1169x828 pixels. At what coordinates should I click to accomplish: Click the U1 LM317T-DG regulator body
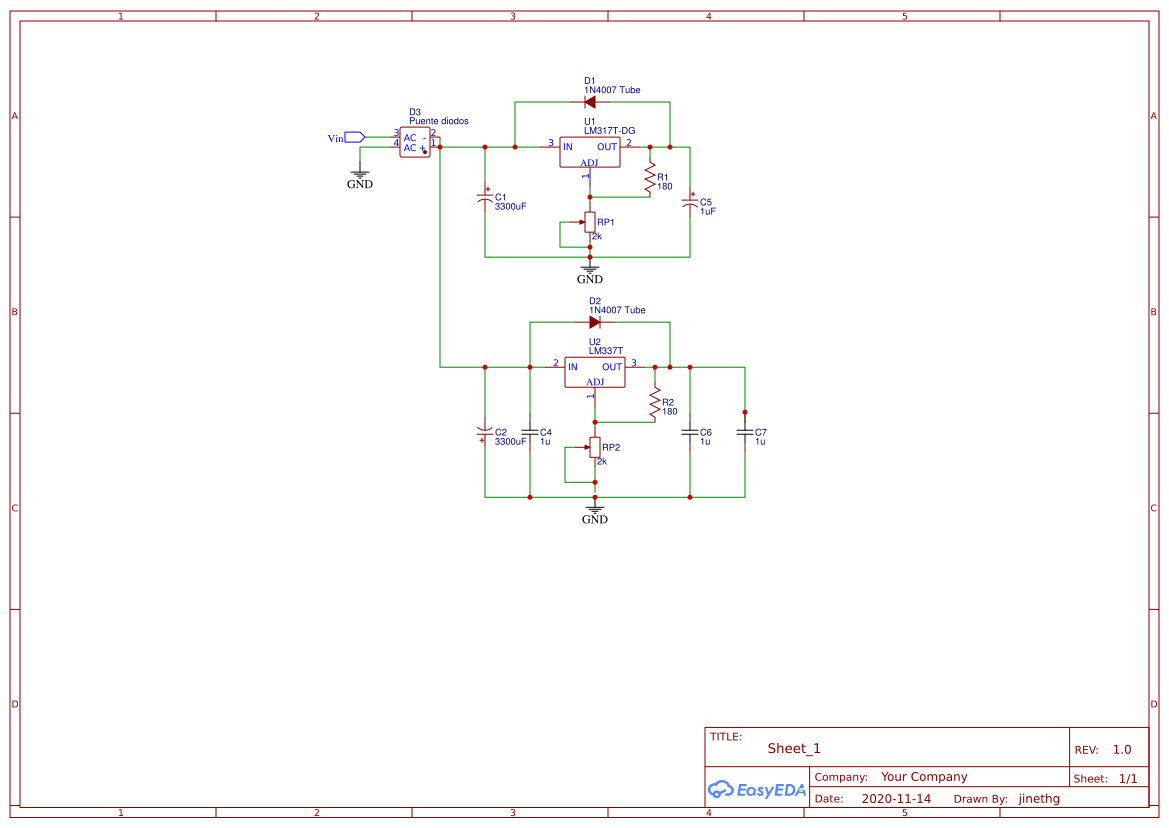(590, 152)
